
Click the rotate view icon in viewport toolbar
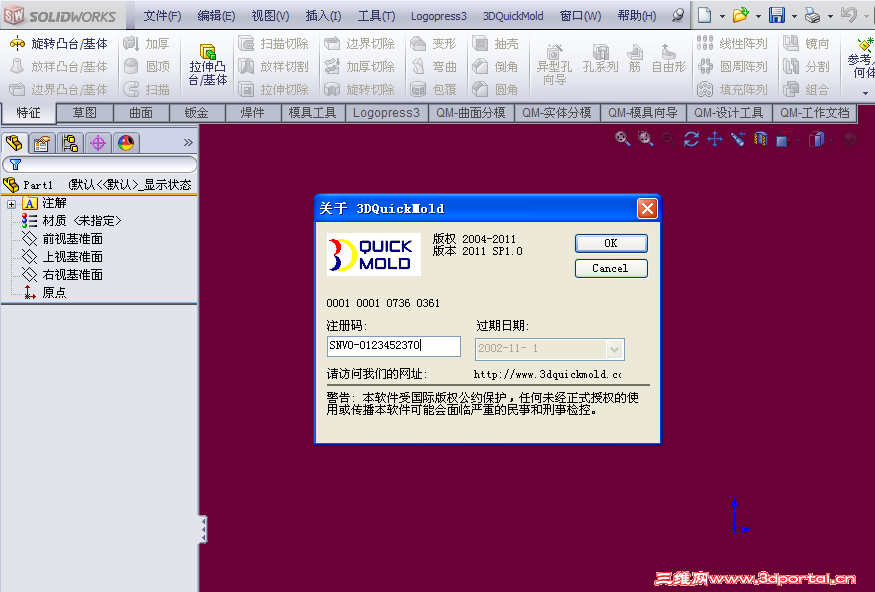[x=691, y=138]
